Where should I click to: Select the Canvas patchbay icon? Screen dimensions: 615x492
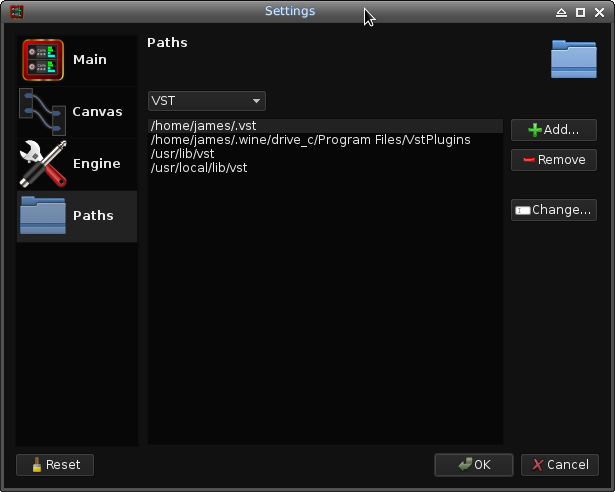click(42, 112)
